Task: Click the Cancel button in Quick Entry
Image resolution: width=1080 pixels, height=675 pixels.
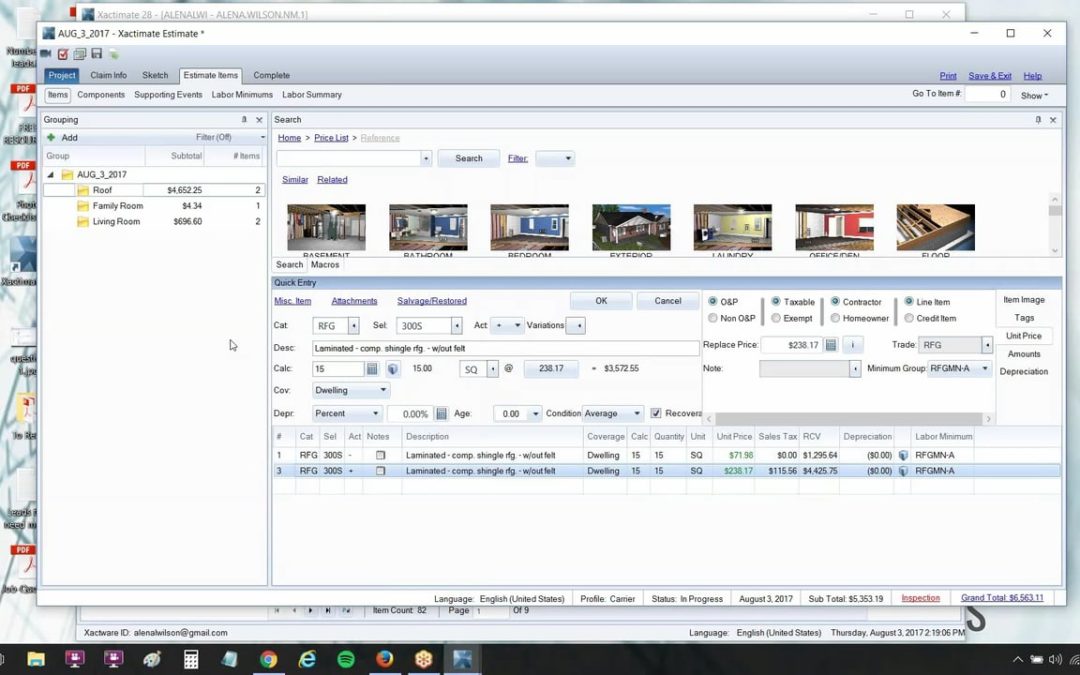Action: pos(667,301)
